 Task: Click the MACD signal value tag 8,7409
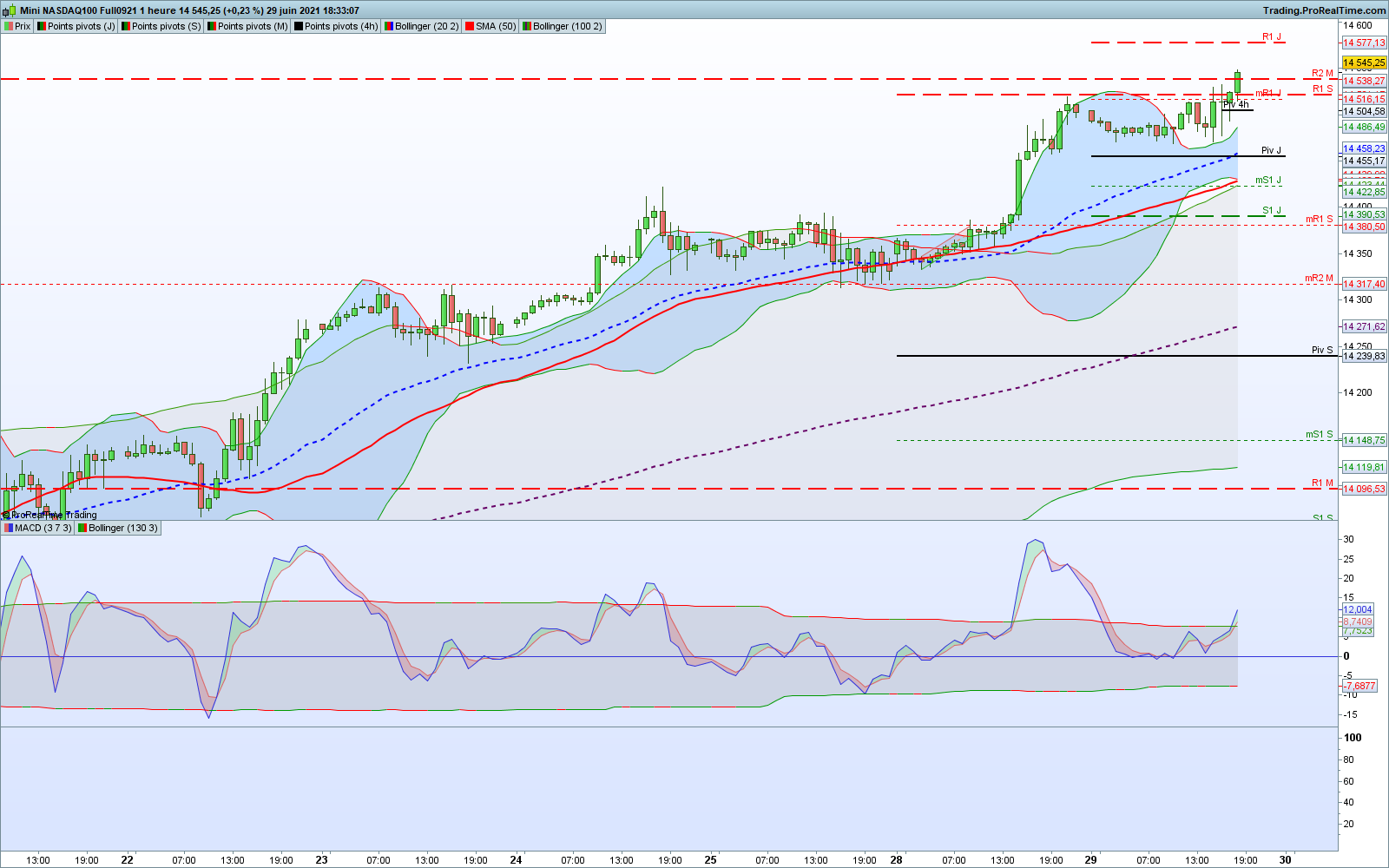point(1358,621)
